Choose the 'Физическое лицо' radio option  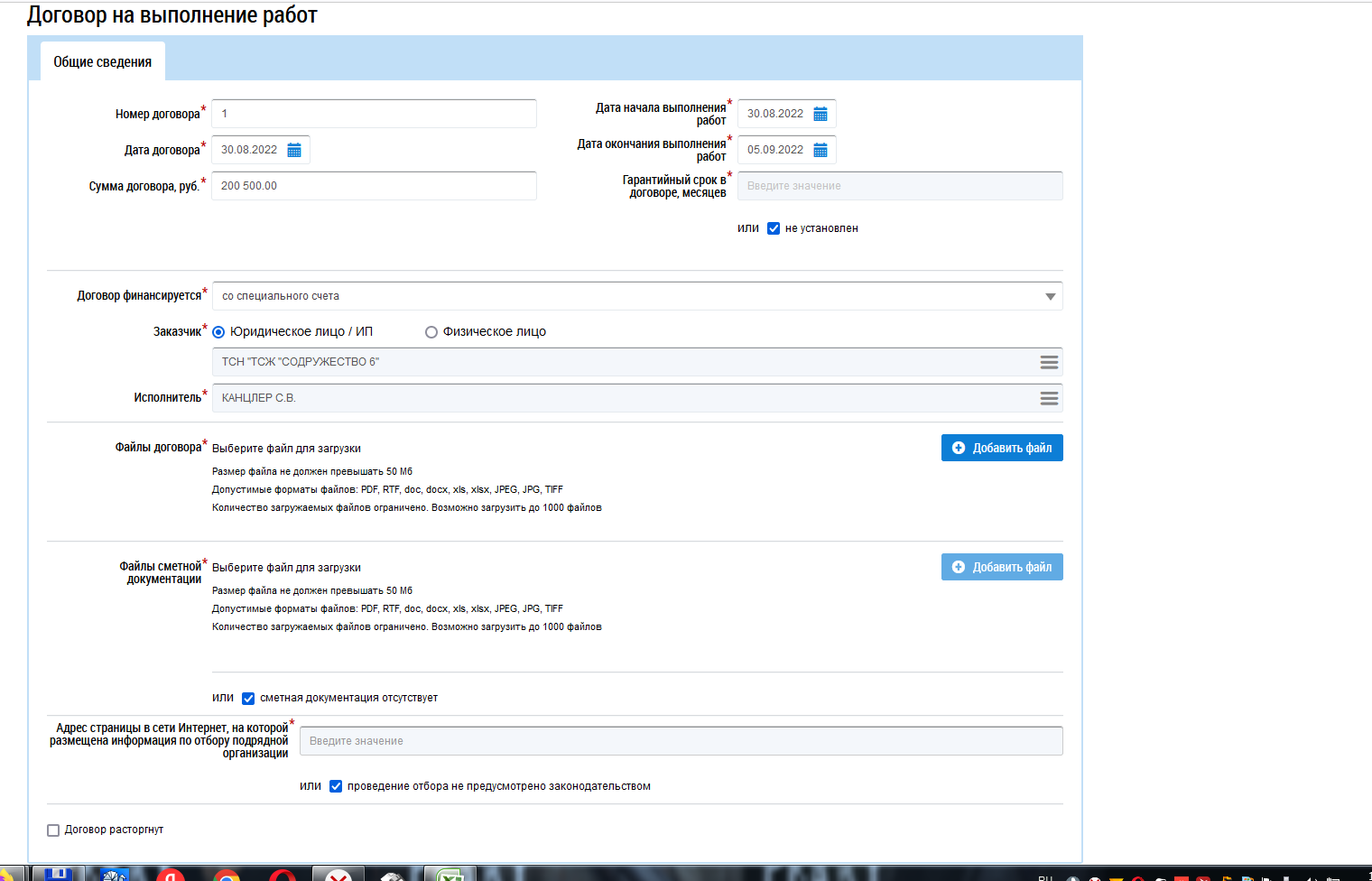[x=431, y=332]
